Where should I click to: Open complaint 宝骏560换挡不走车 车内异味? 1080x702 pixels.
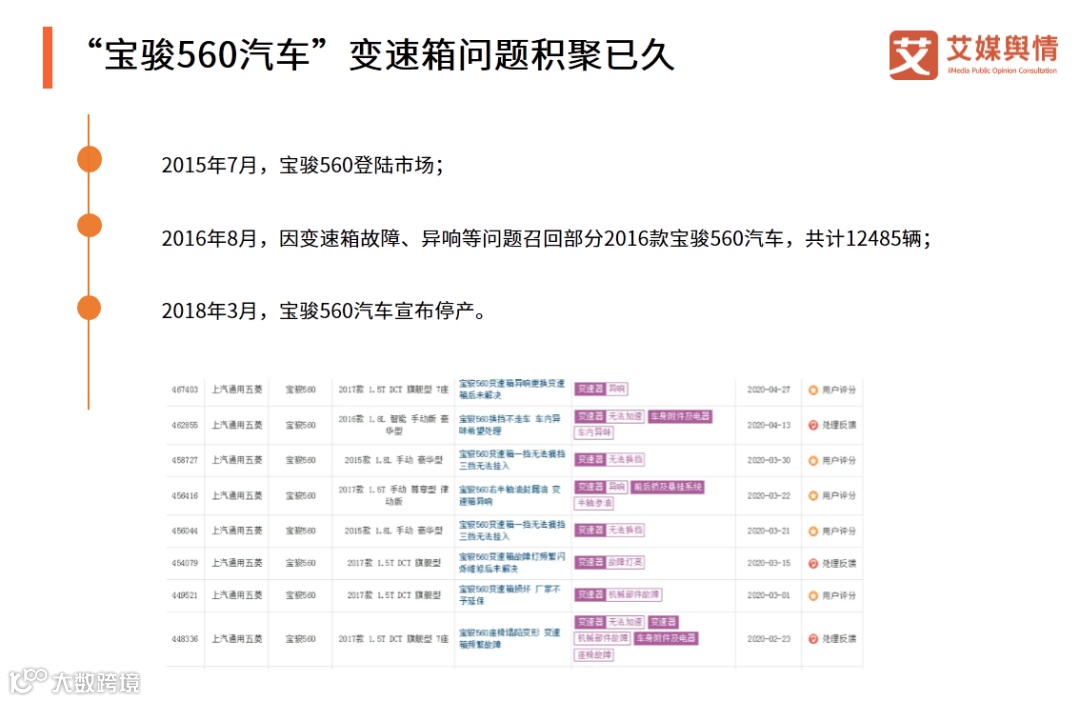(510, 424)
